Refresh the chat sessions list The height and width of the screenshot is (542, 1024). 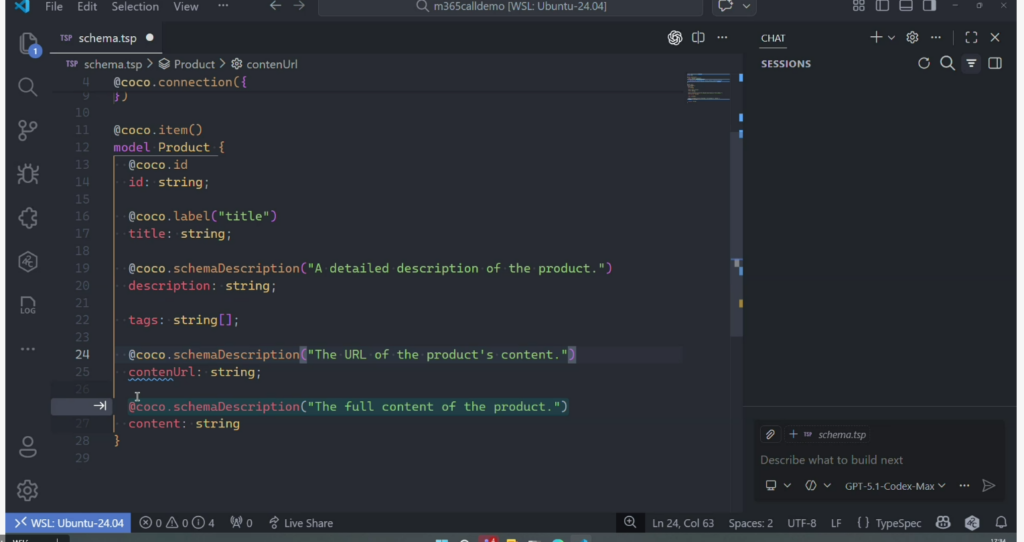coord(924,64)
